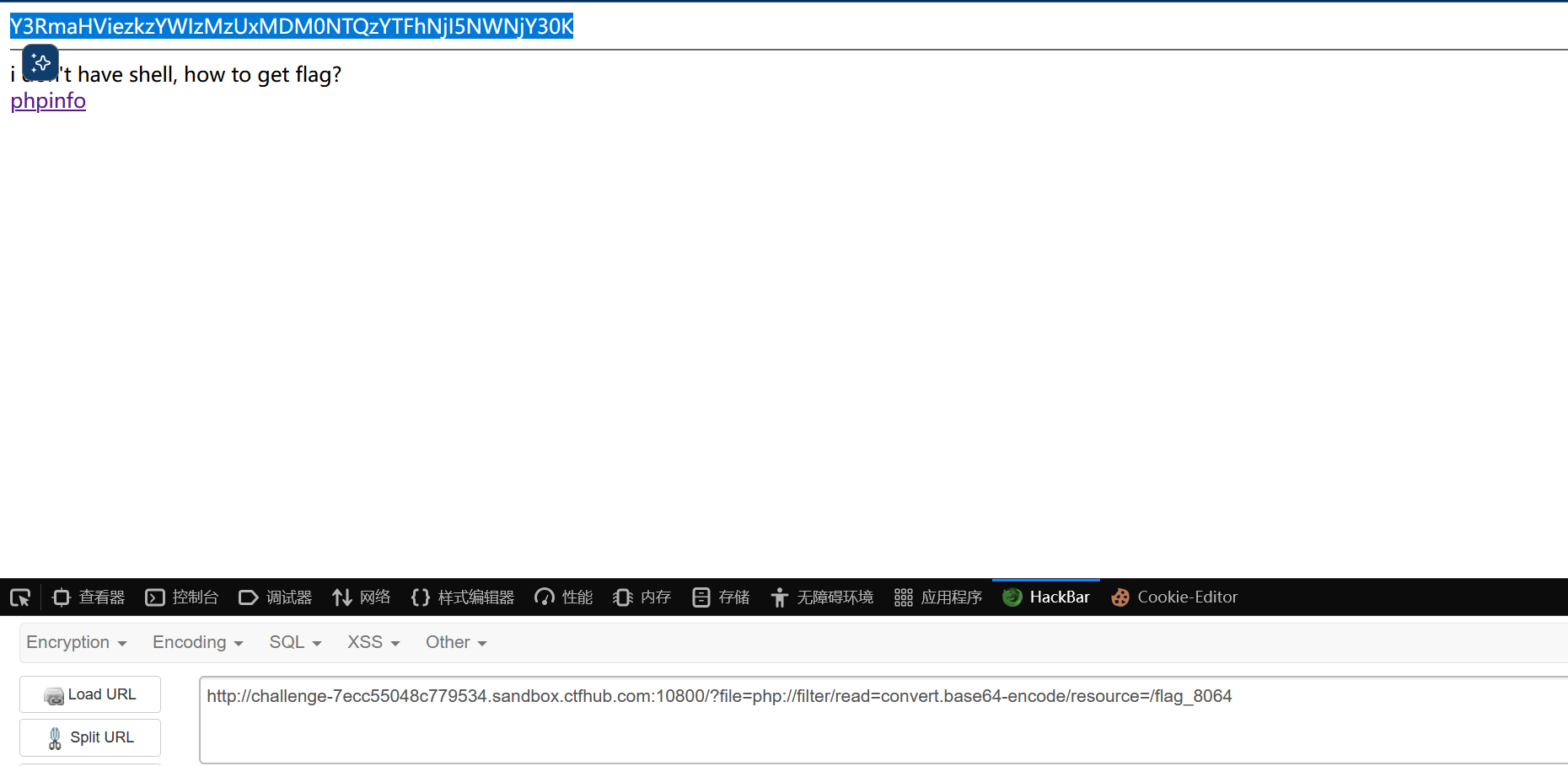Open the 存储 storage tab
Screen dimensions: 1568x766
pyautogui.click(x=721, y=597)
